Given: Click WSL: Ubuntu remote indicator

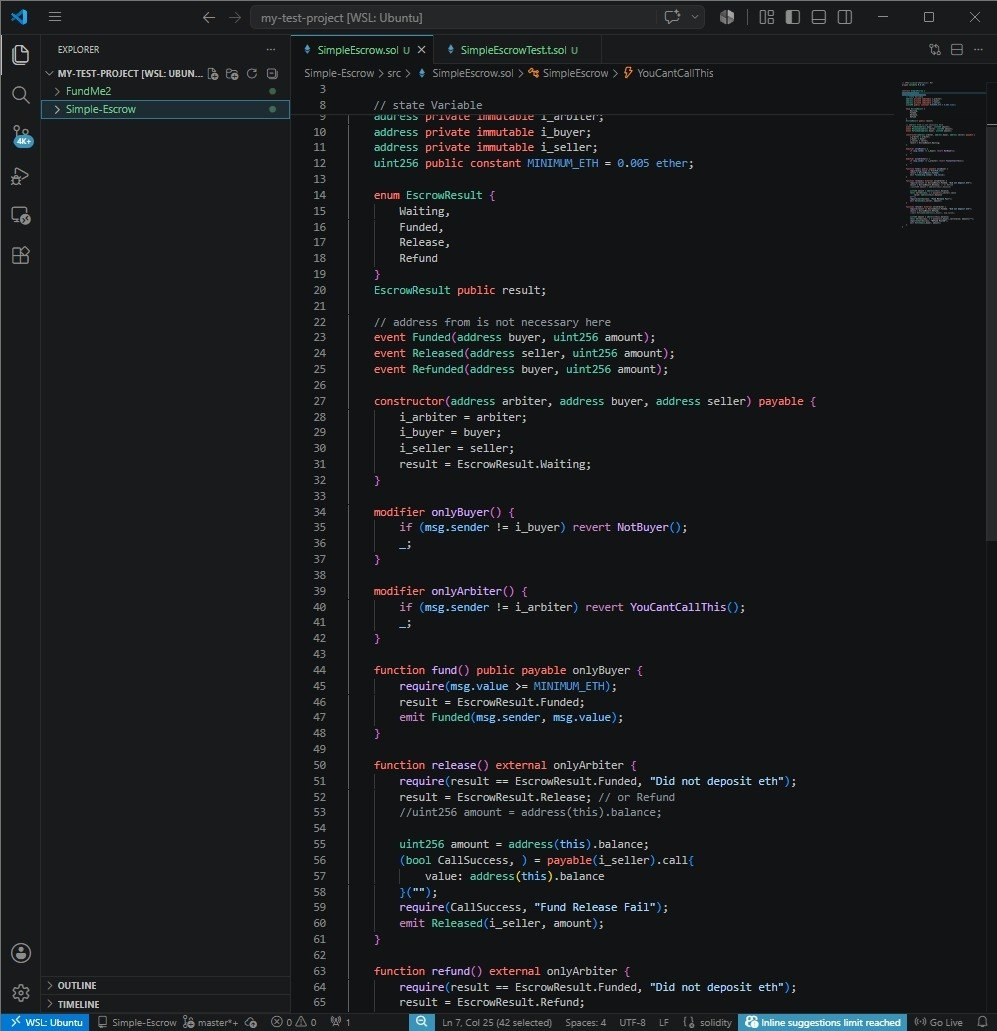Looking at the screenshot, I should point(45,1022).
